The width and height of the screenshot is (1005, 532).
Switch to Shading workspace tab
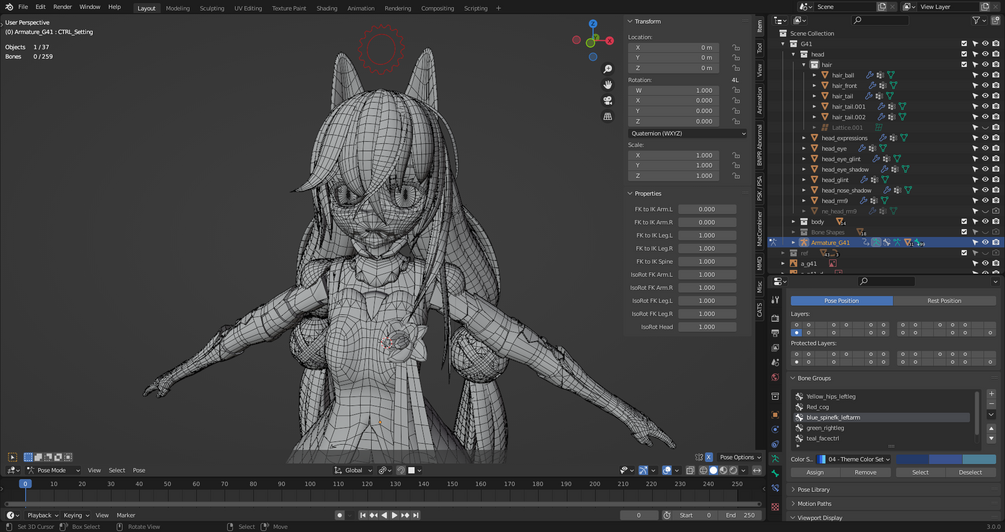point(326,8)
